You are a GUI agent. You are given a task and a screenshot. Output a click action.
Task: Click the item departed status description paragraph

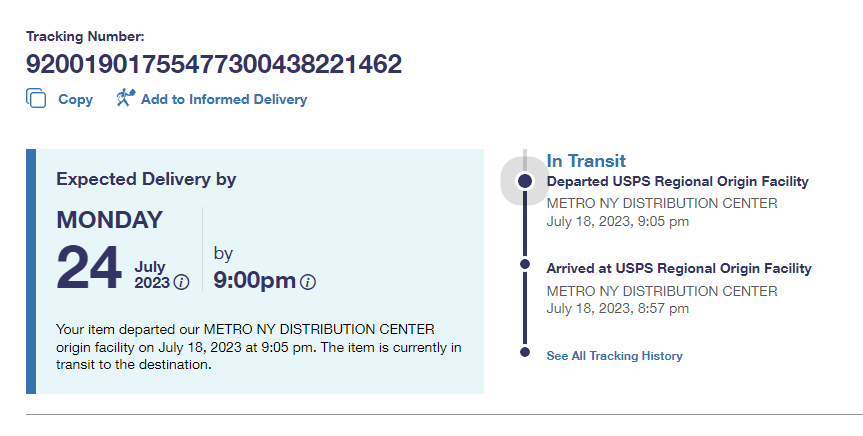[x=258, y=347]
